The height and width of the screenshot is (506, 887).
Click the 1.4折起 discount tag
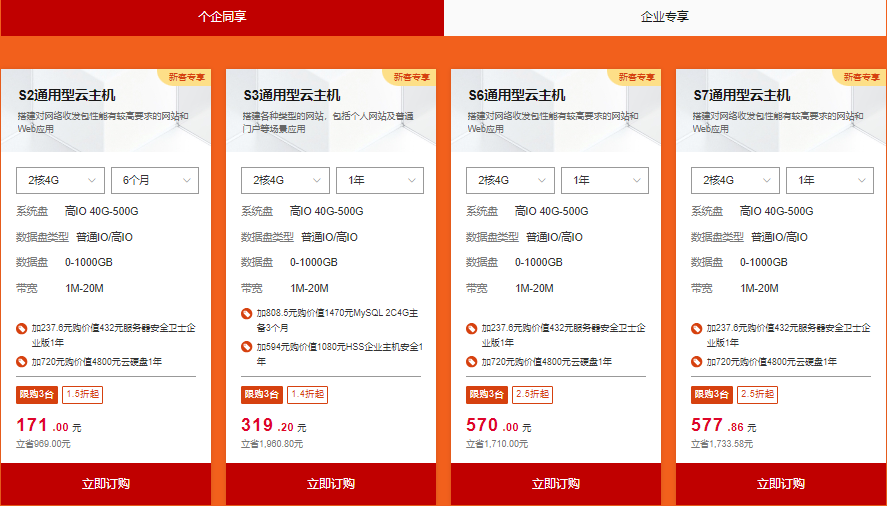(308, 394)
